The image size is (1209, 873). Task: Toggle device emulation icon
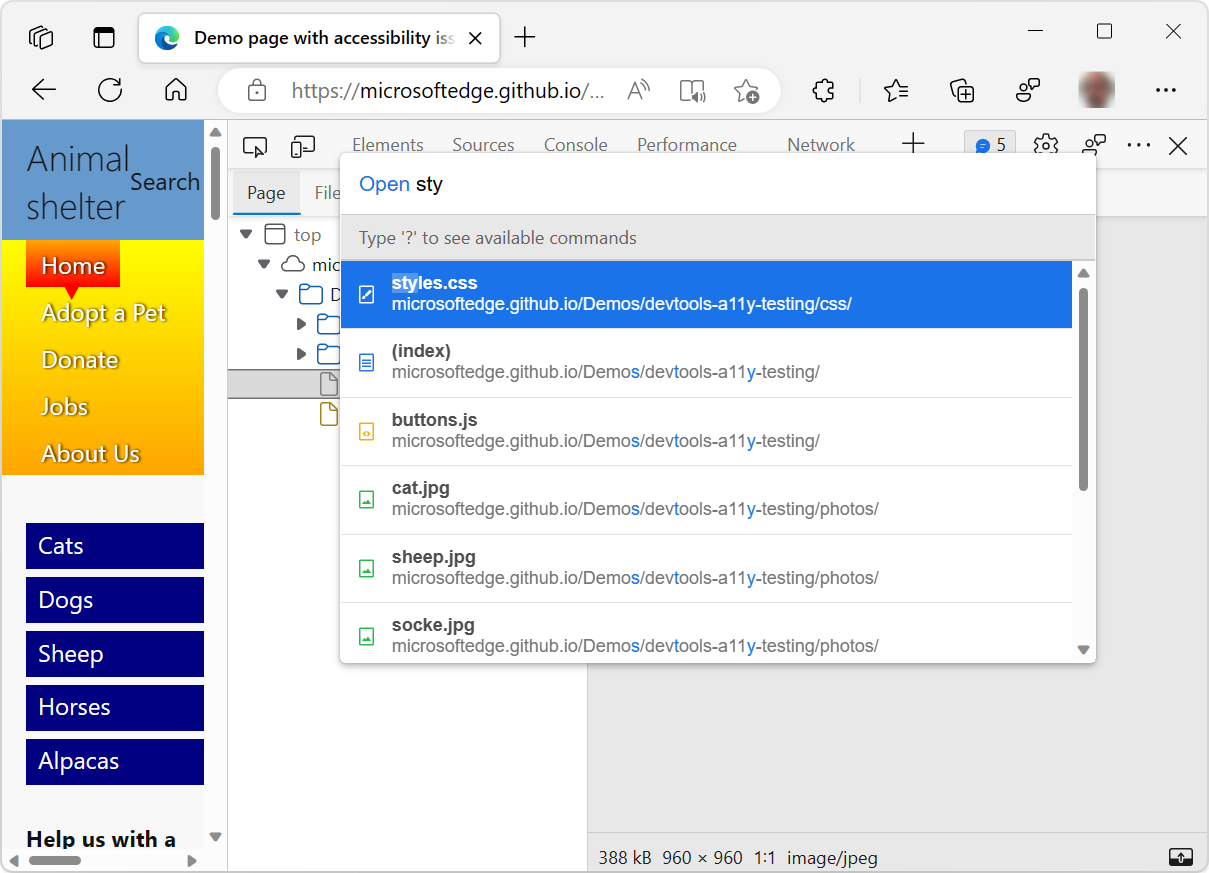point(303,147)
